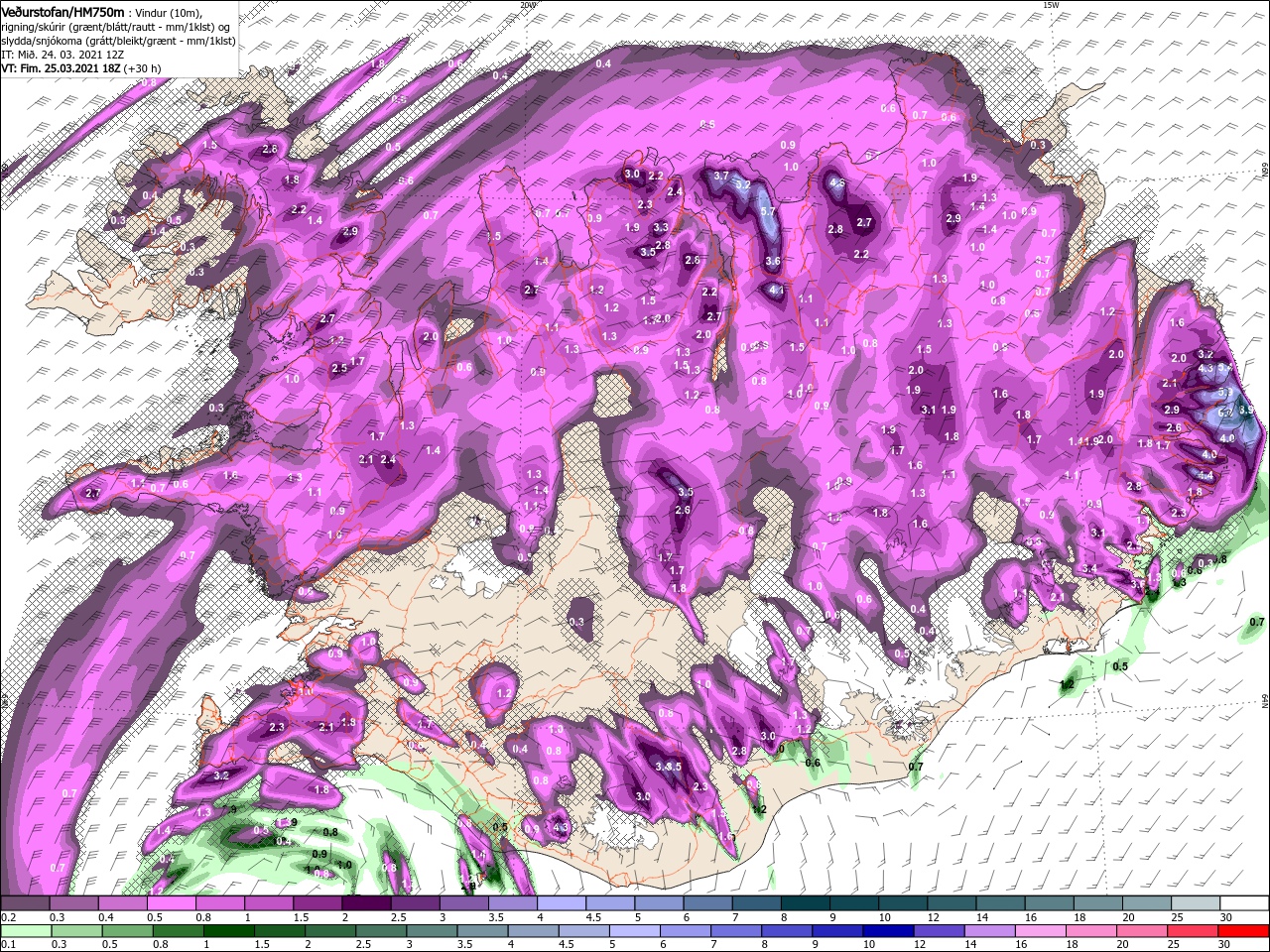Pick the slate blue swatch above upper-row 6

click(x=707, y=903)
